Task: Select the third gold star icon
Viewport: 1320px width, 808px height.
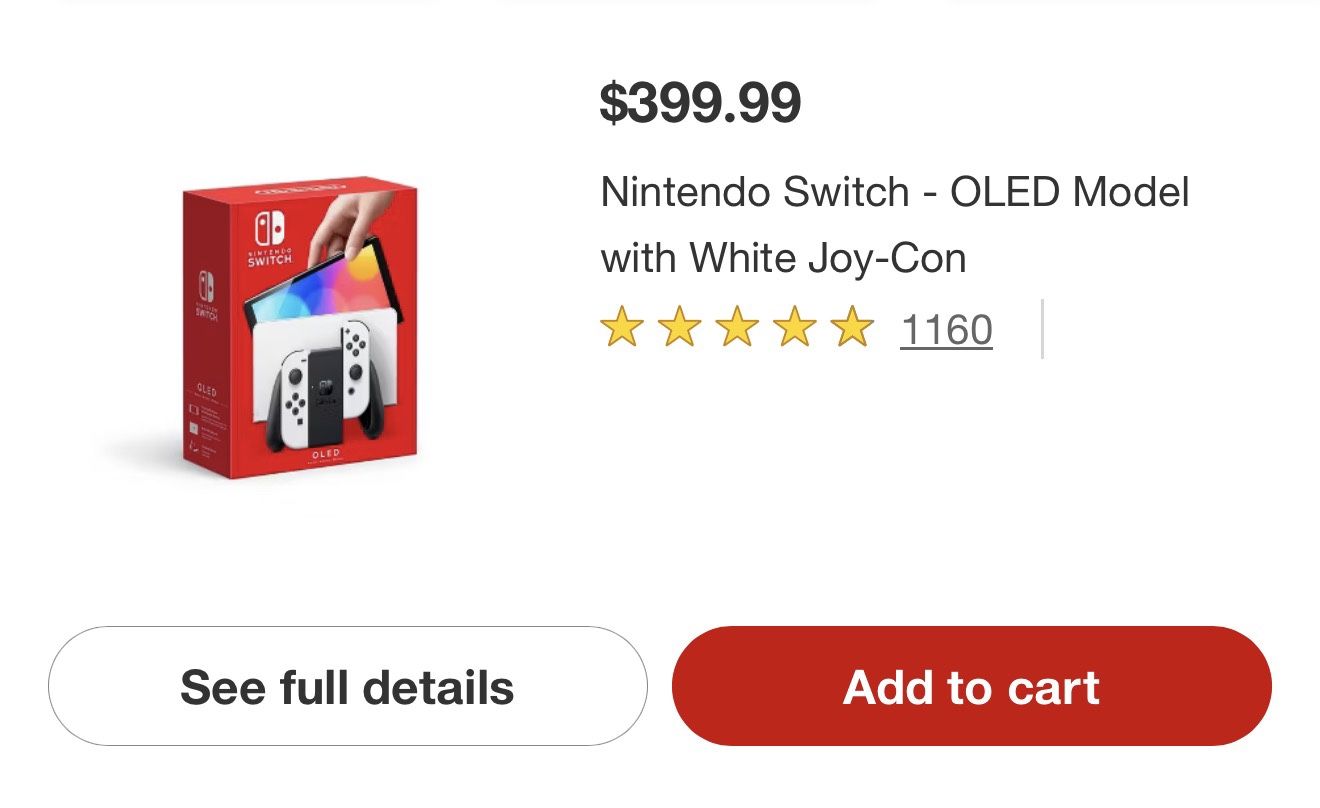Action: [736, 328]
